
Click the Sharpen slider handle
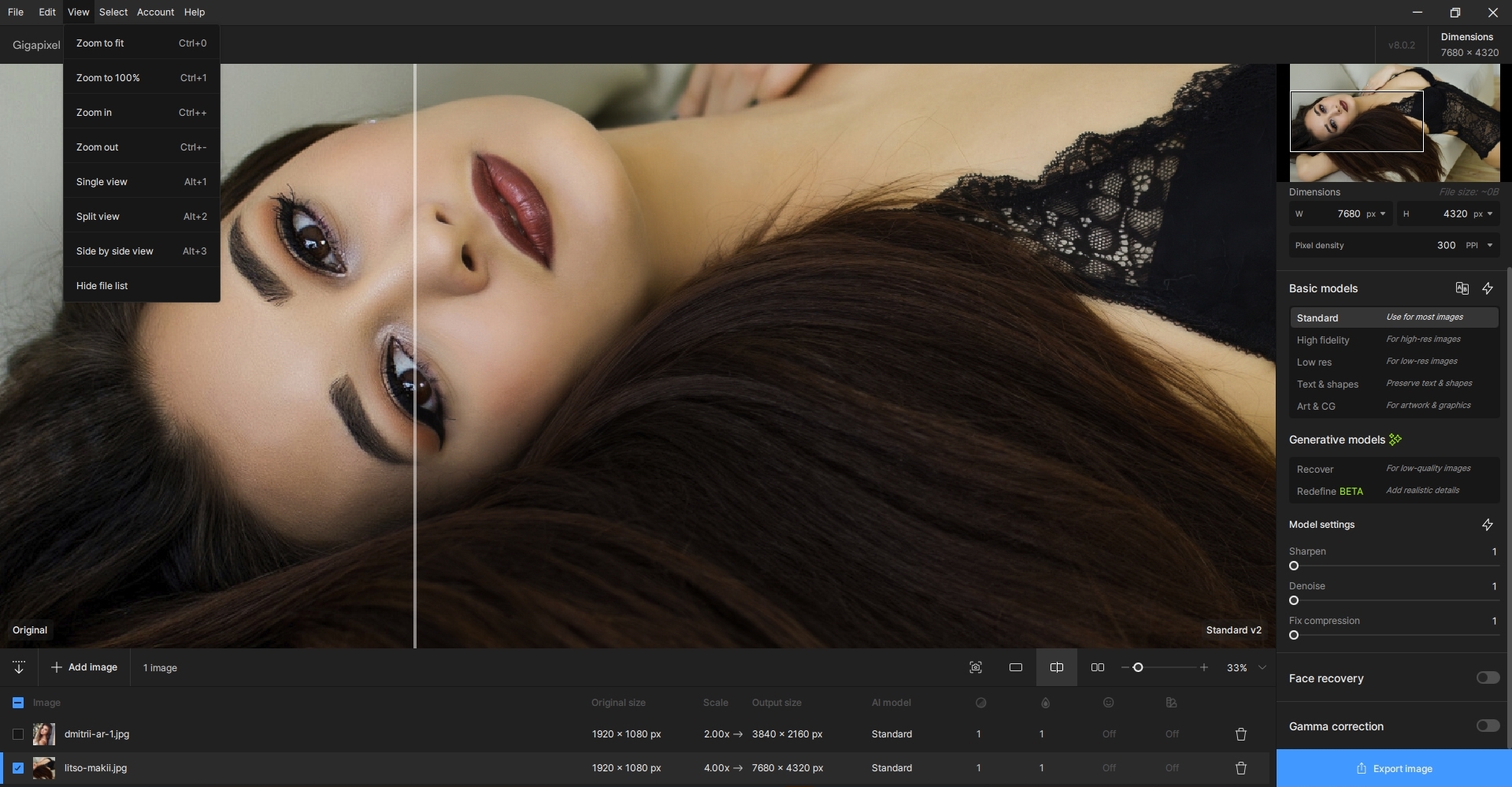point(1294,566)
